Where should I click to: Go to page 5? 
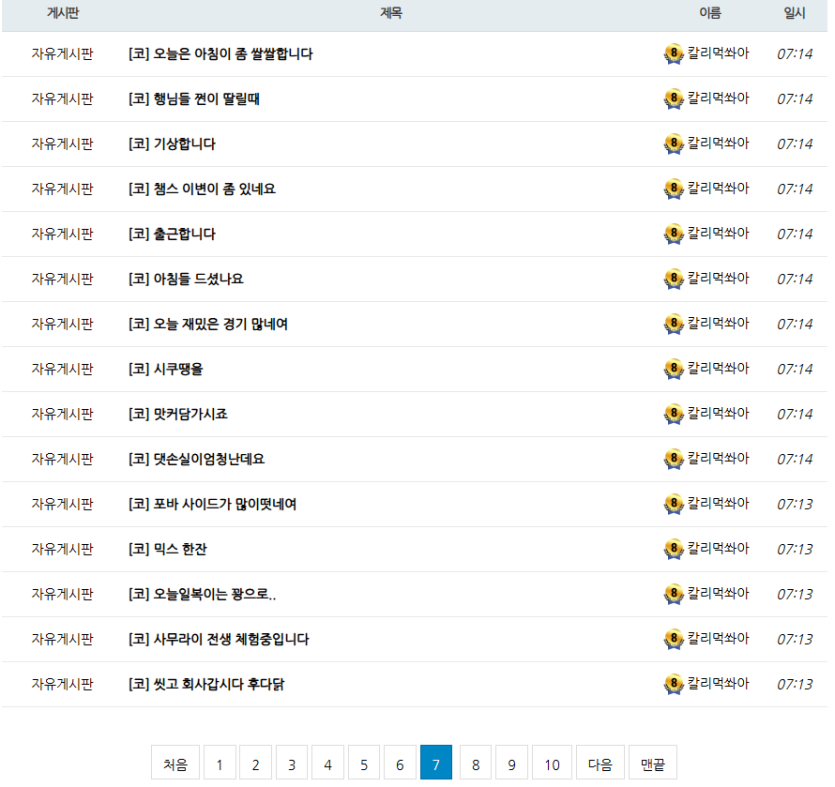(364, 765)
